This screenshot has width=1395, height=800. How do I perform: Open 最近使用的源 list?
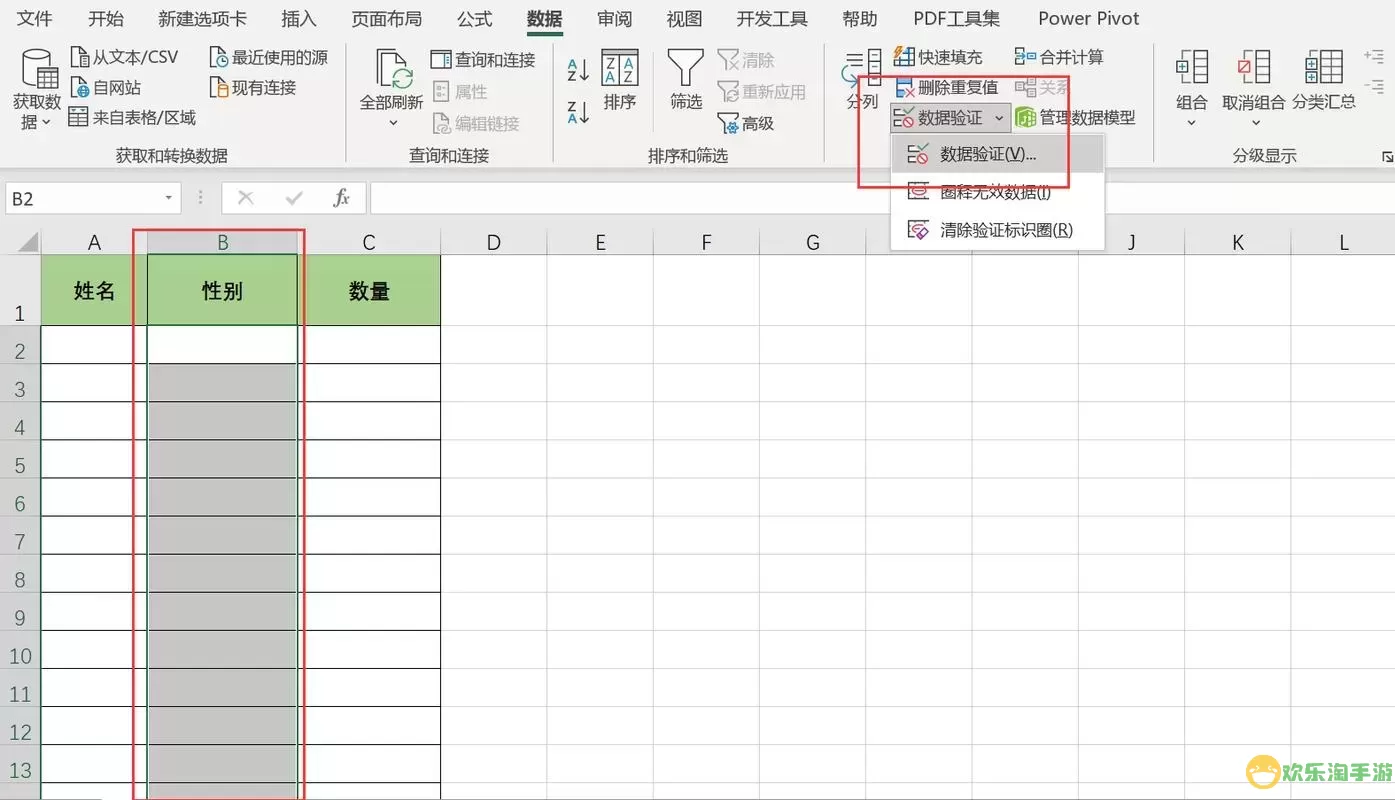(x=269, y=57)
